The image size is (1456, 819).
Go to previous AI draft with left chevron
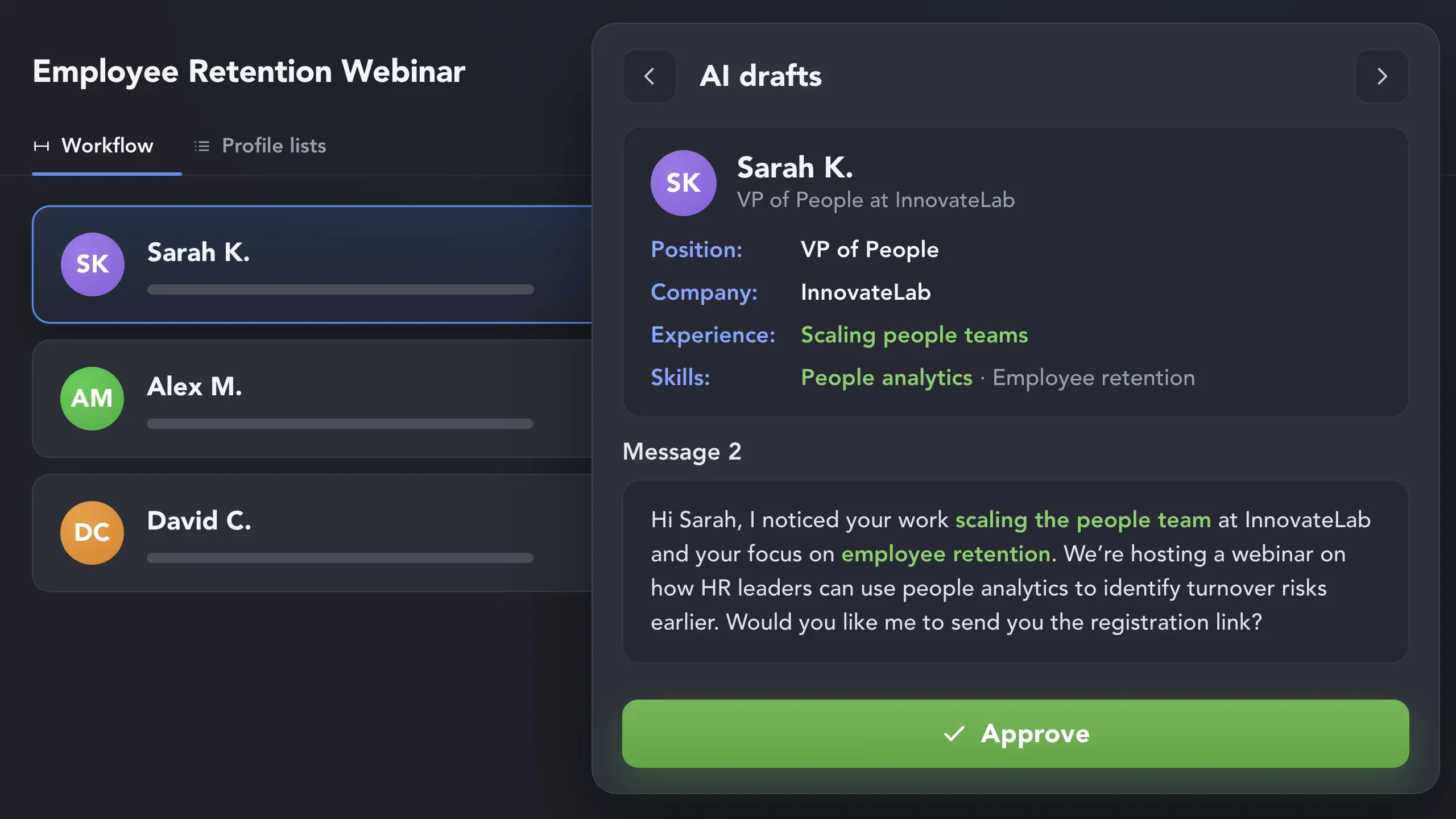tap(650, 76)
